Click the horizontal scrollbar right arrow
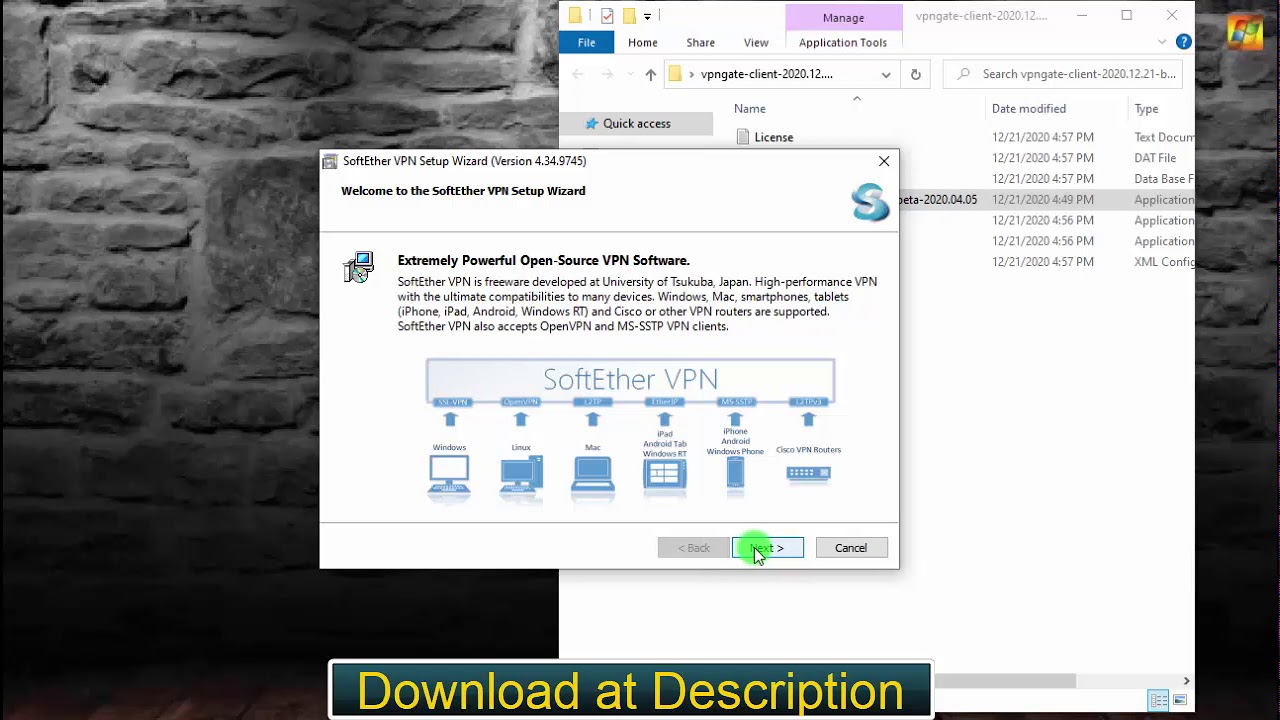This screenshot has height=720, width=1280. click(x=1187, y=681)
